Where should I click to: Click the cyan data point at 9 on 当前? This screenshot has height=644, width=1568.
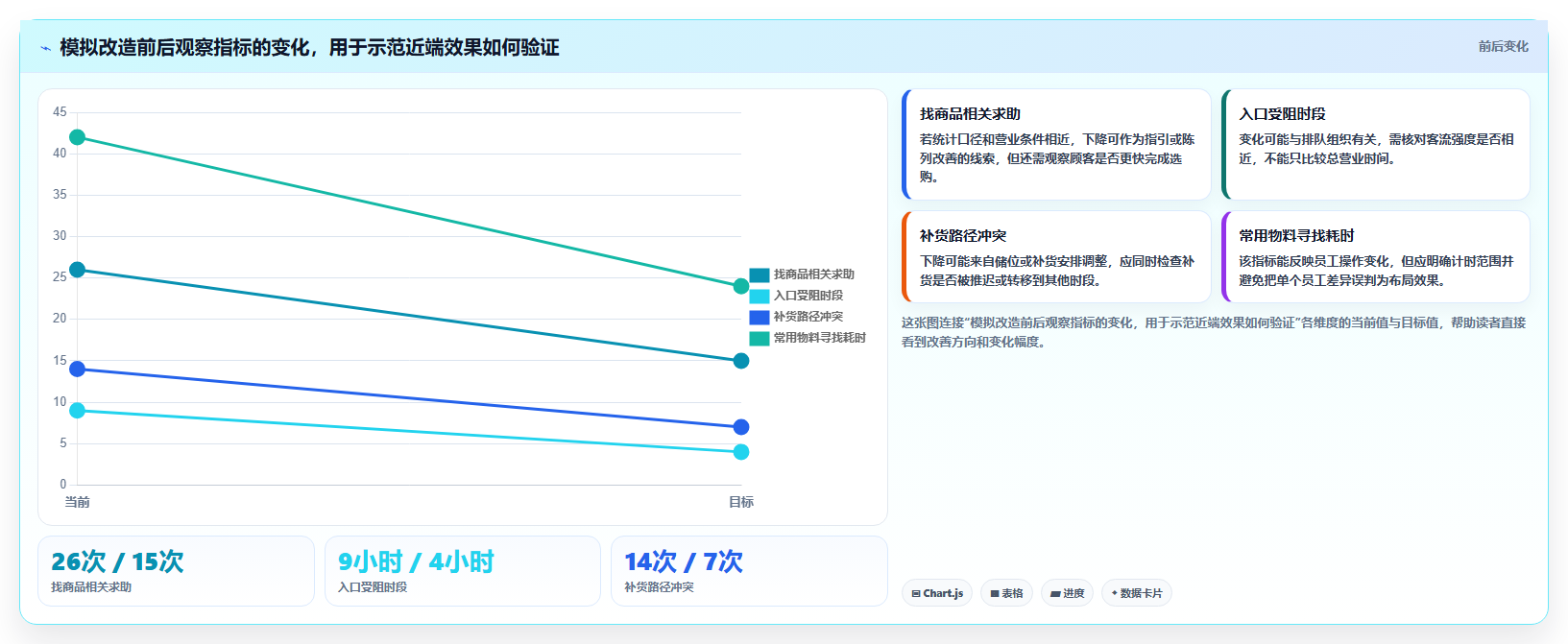tap(78, 411)
